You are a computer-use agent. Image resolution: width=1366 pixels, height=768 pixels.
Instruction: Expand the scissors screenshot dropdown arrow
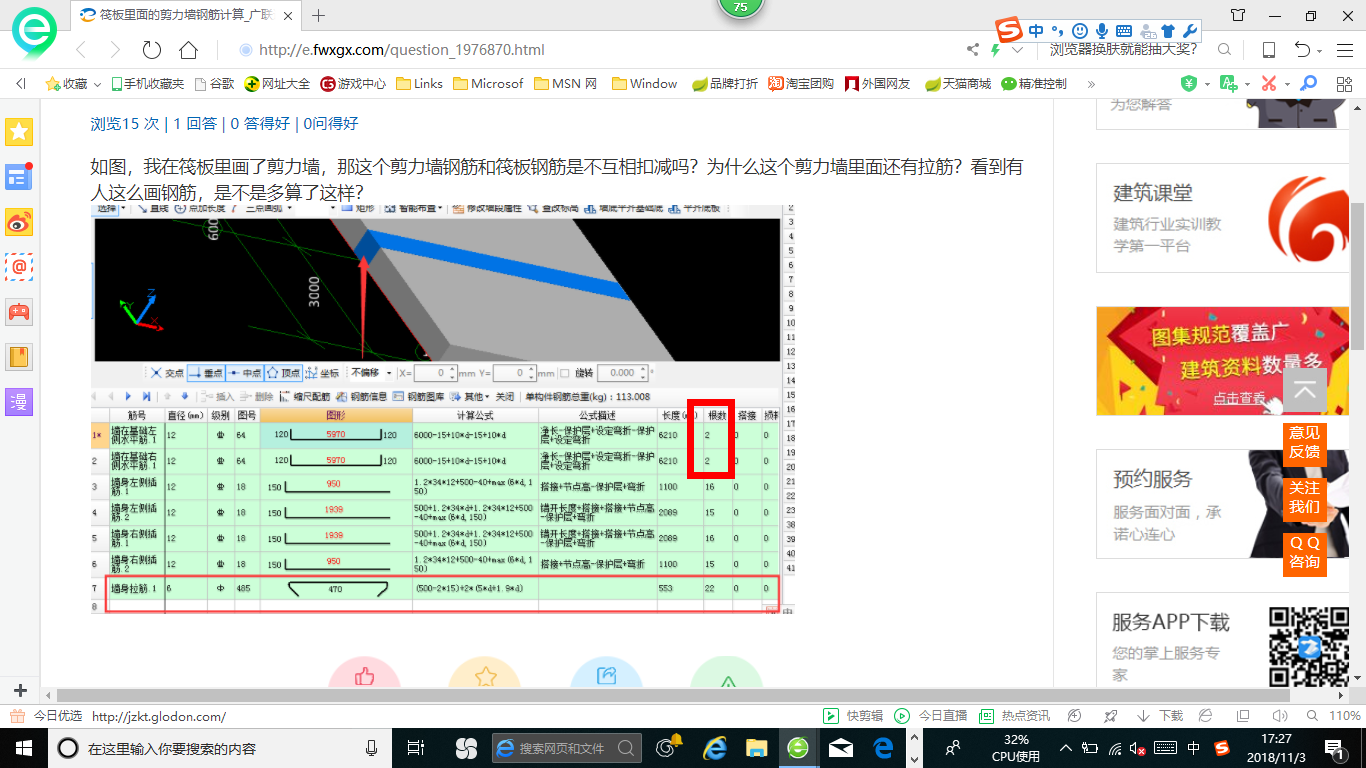(x=1287, y=84)
